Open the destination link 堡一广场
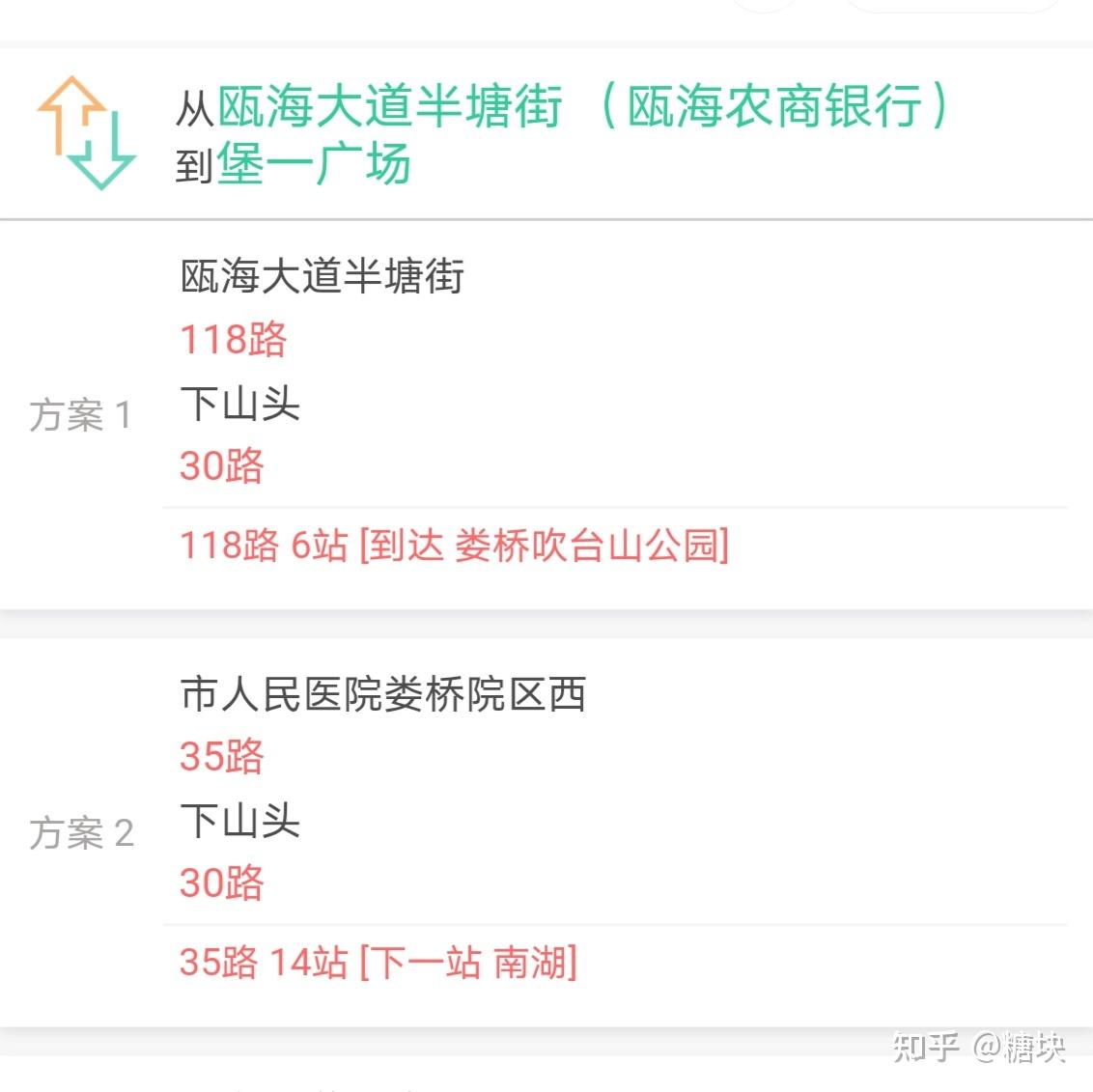 point(314,164)
